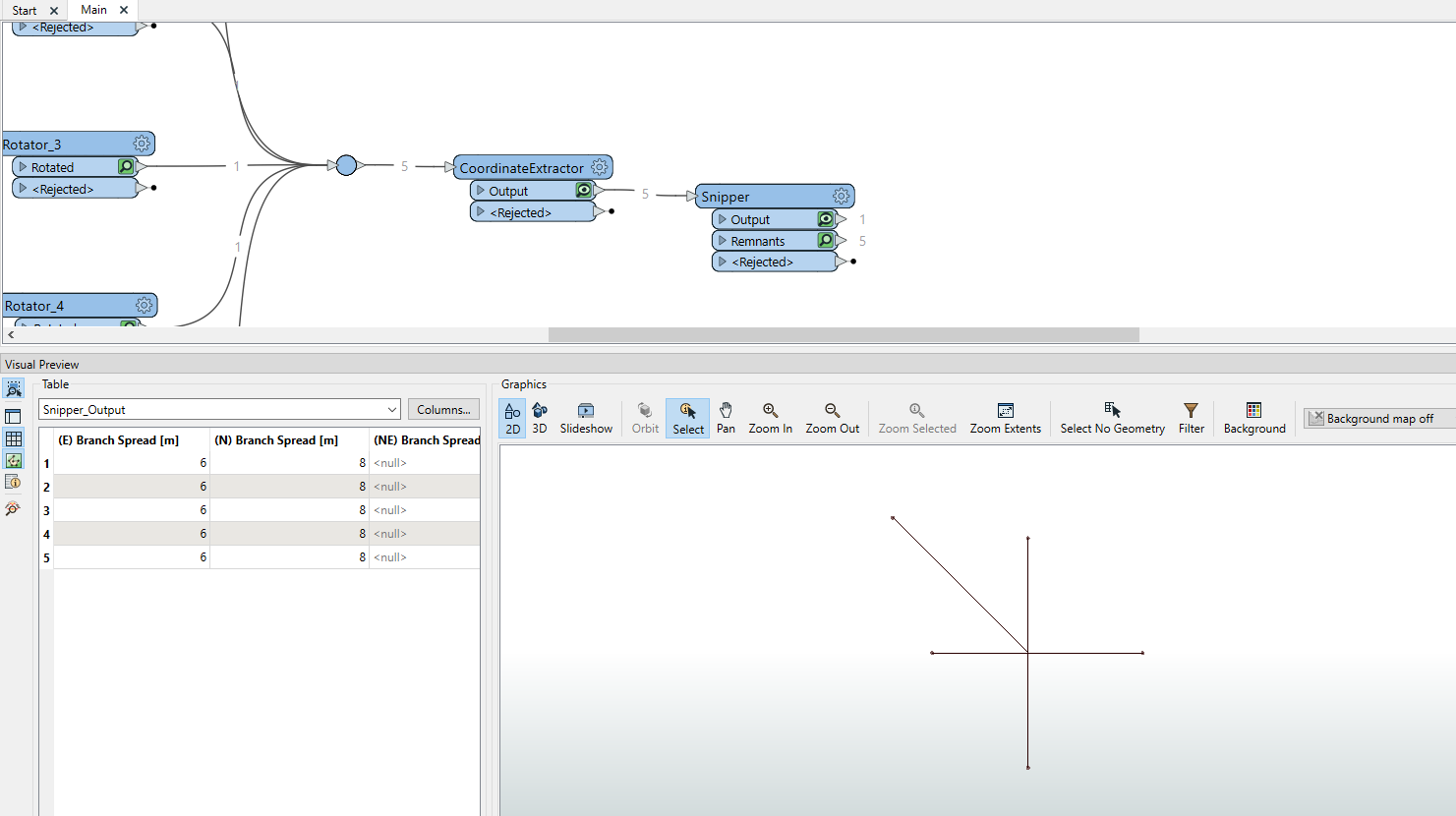
Task: Select table row number 3
Action: (x=46, y=510)
